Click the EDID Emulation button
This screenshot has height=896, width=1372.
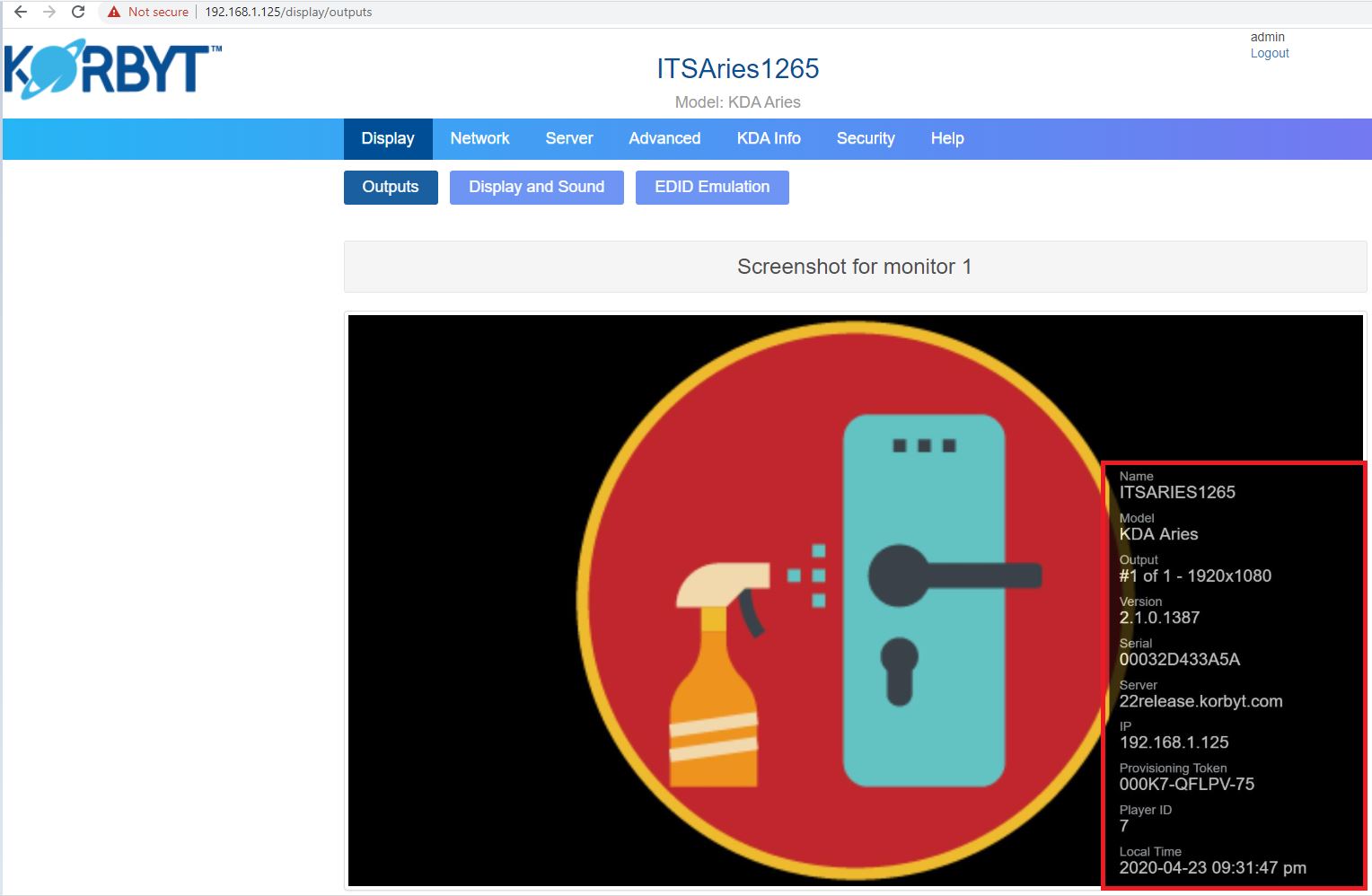tap(712, 187)
